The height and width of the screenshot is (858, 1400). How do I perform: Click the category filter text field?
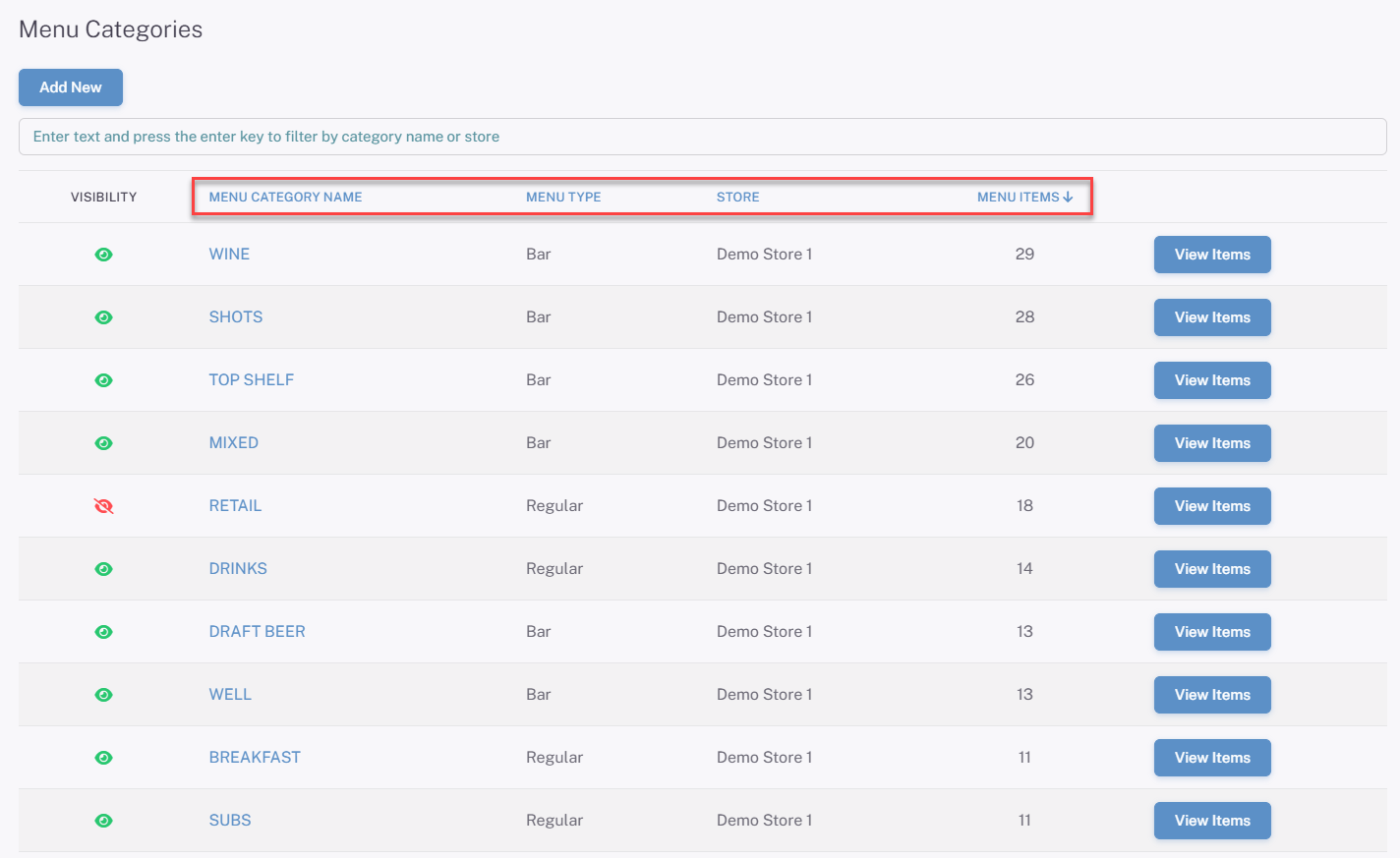pos(702,137)
